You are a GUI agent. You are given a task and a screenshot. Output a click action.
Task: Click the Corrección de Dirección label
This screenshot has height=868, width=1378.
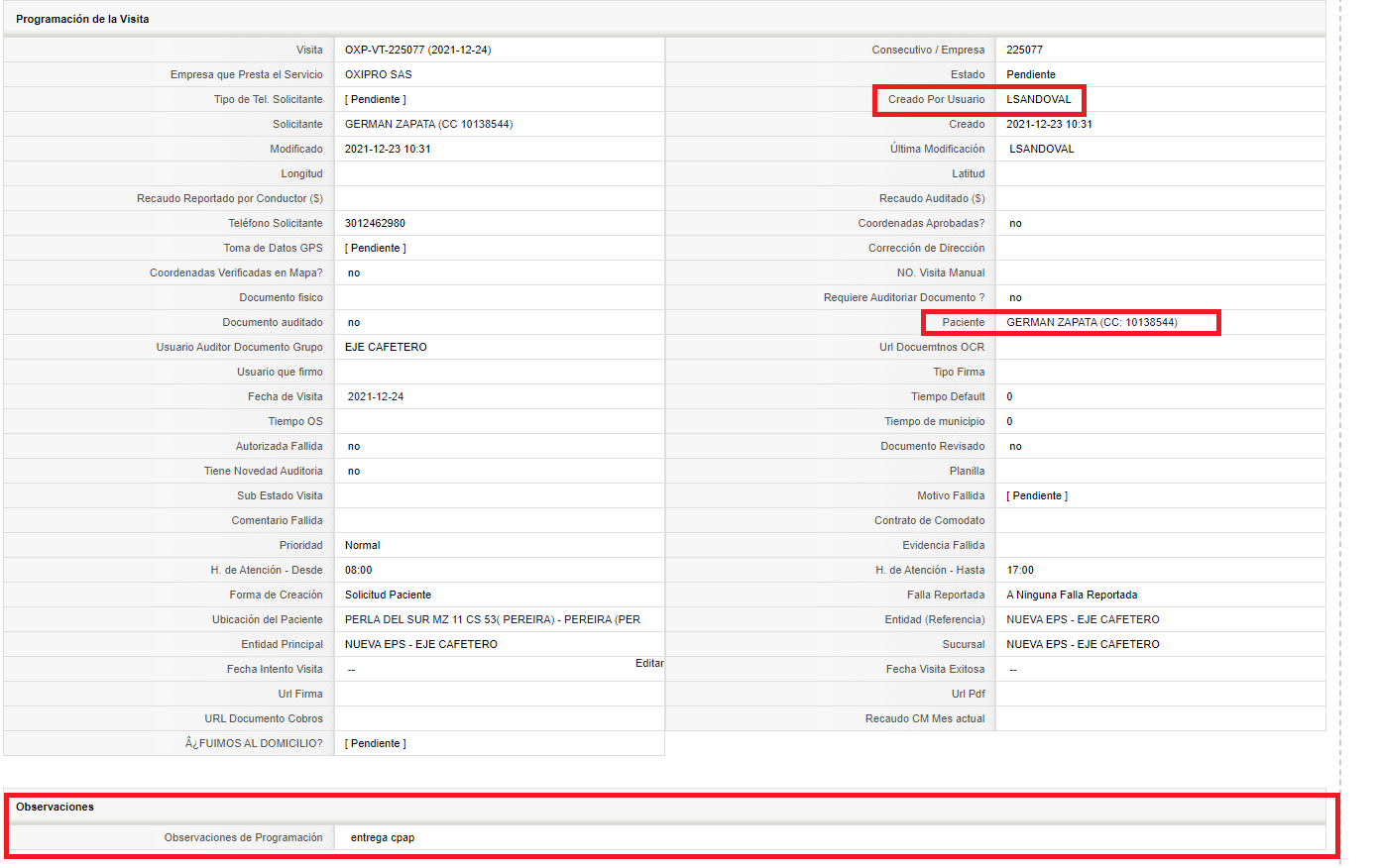pyautogui.click(x=927, y=248)
